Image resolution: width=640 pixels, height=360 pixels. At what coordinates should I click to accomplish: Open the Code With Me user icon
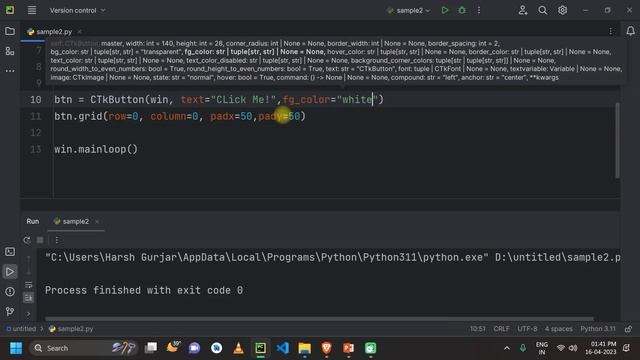point(523,10)
